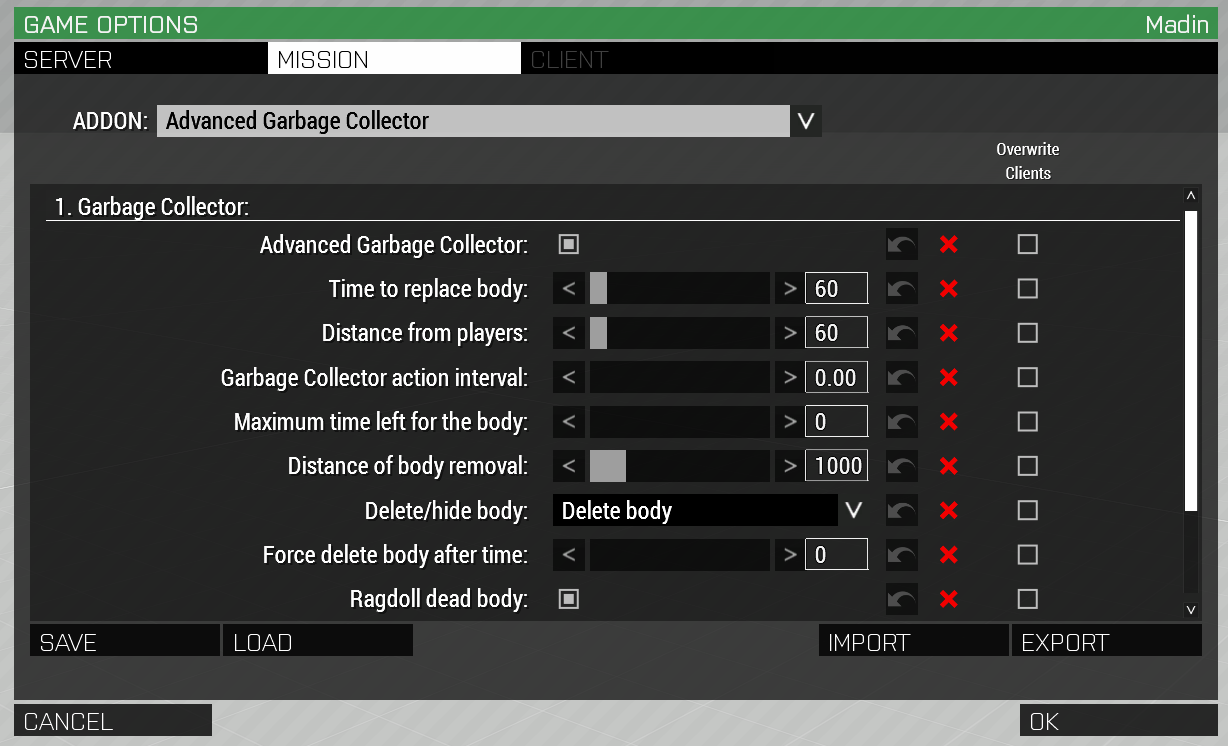This screenshot has width=1228, height=746.
Task: Switch to the SERVER tab
Action: point(140,60)
